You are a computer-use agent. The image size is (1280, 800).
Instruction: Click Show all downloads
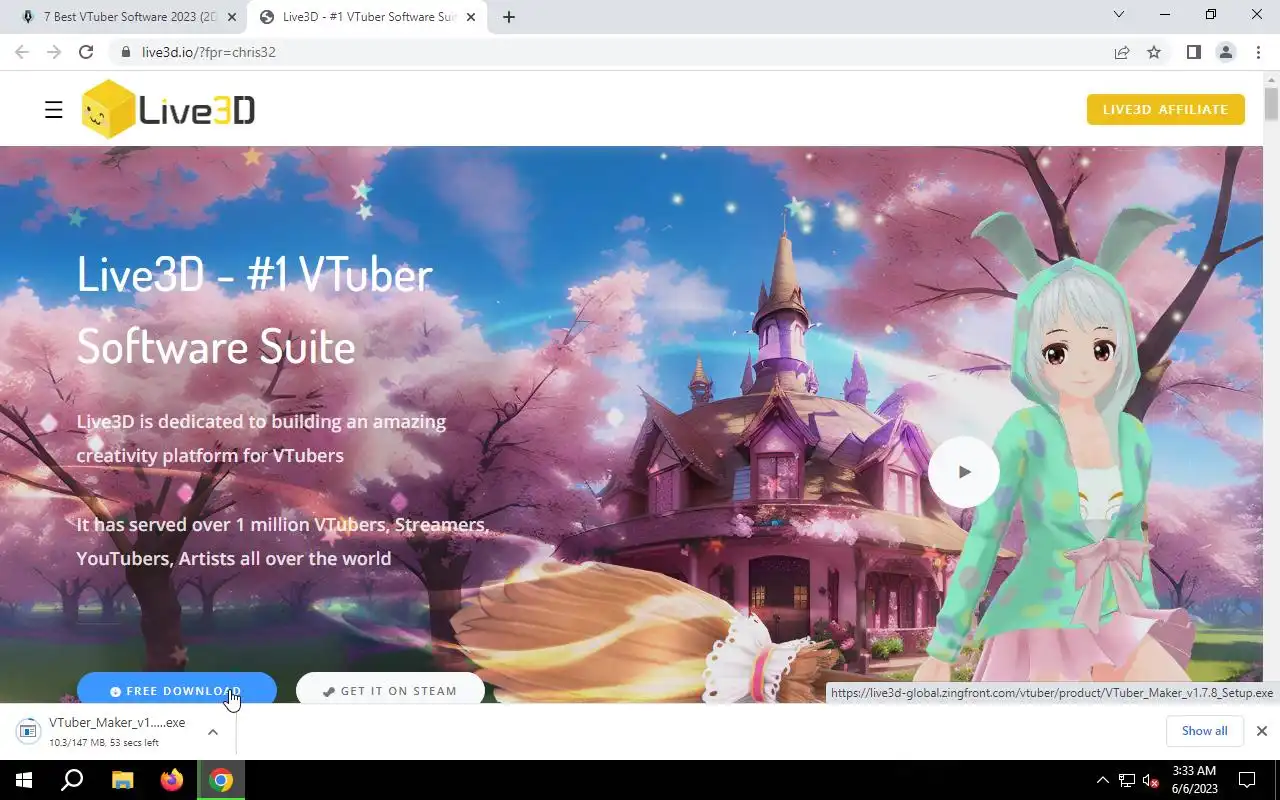1204,731
